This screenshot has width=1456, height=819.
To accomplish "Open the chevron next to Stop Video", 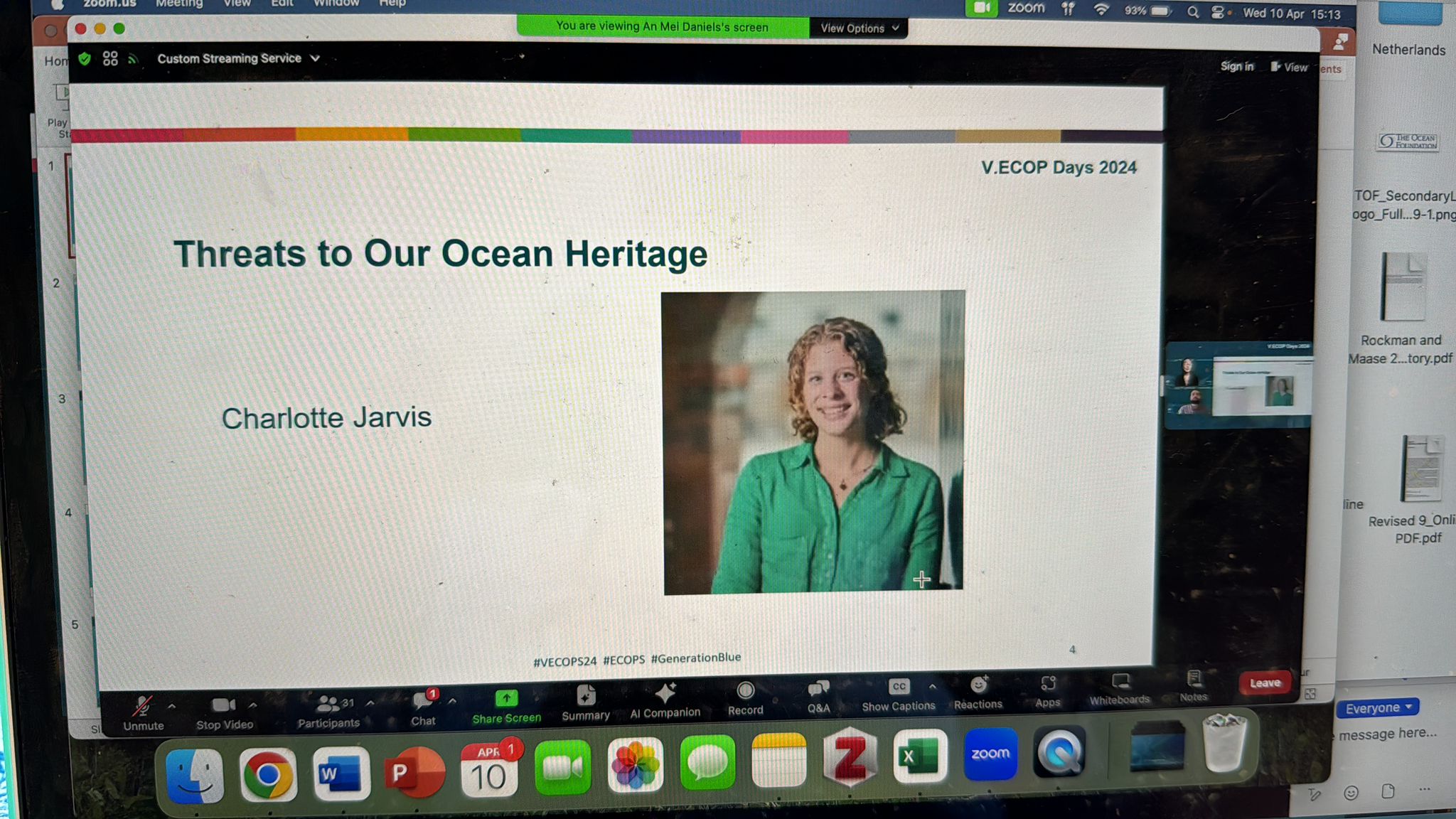I will coord(253,704).
